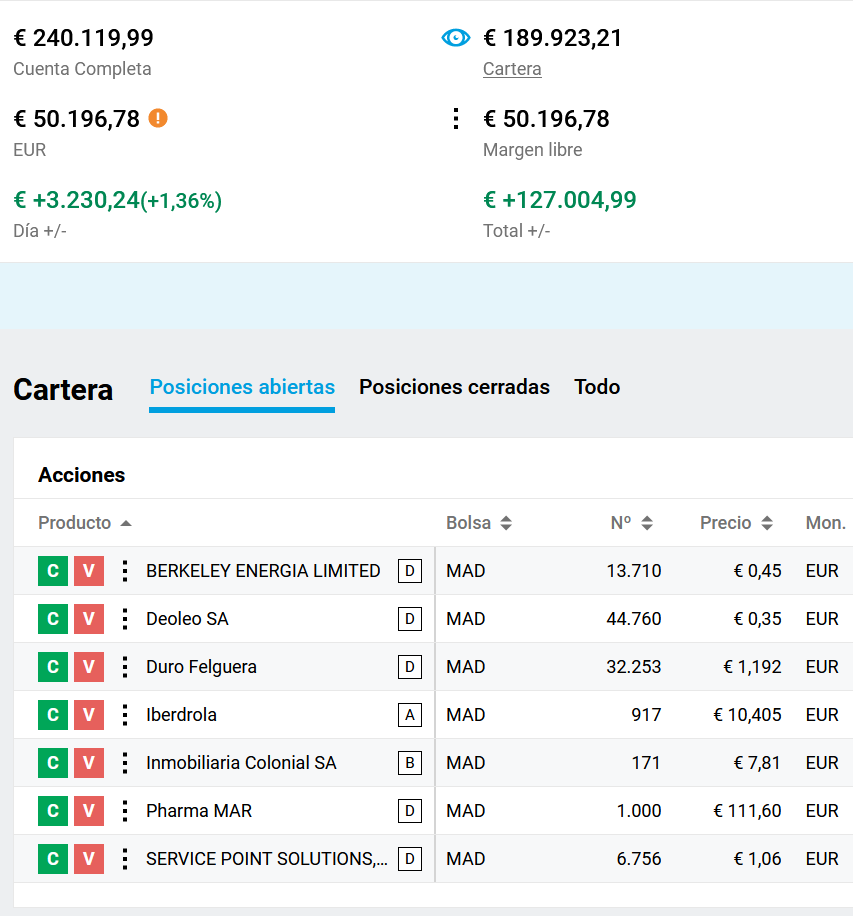
Task: Open Iberdrola product name
Action: [181, 714]
